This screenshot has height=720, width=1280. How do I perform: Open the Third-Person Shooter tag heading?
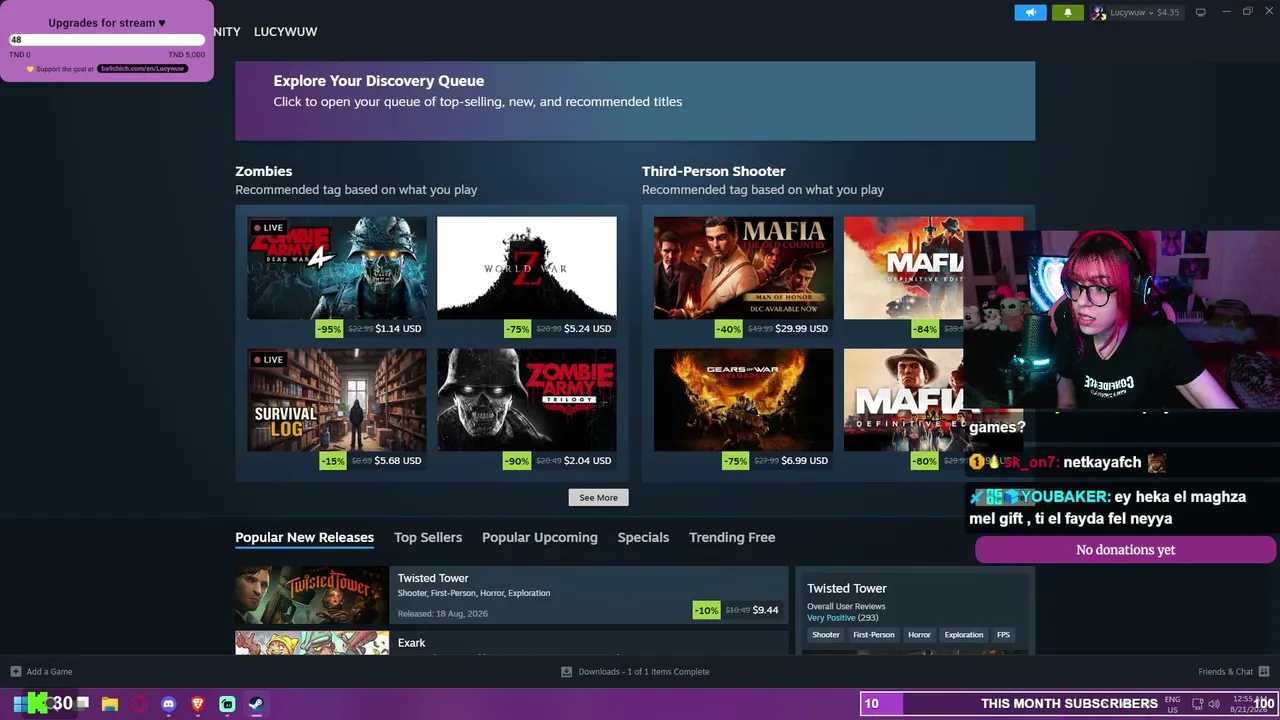(x=714, y=171)
